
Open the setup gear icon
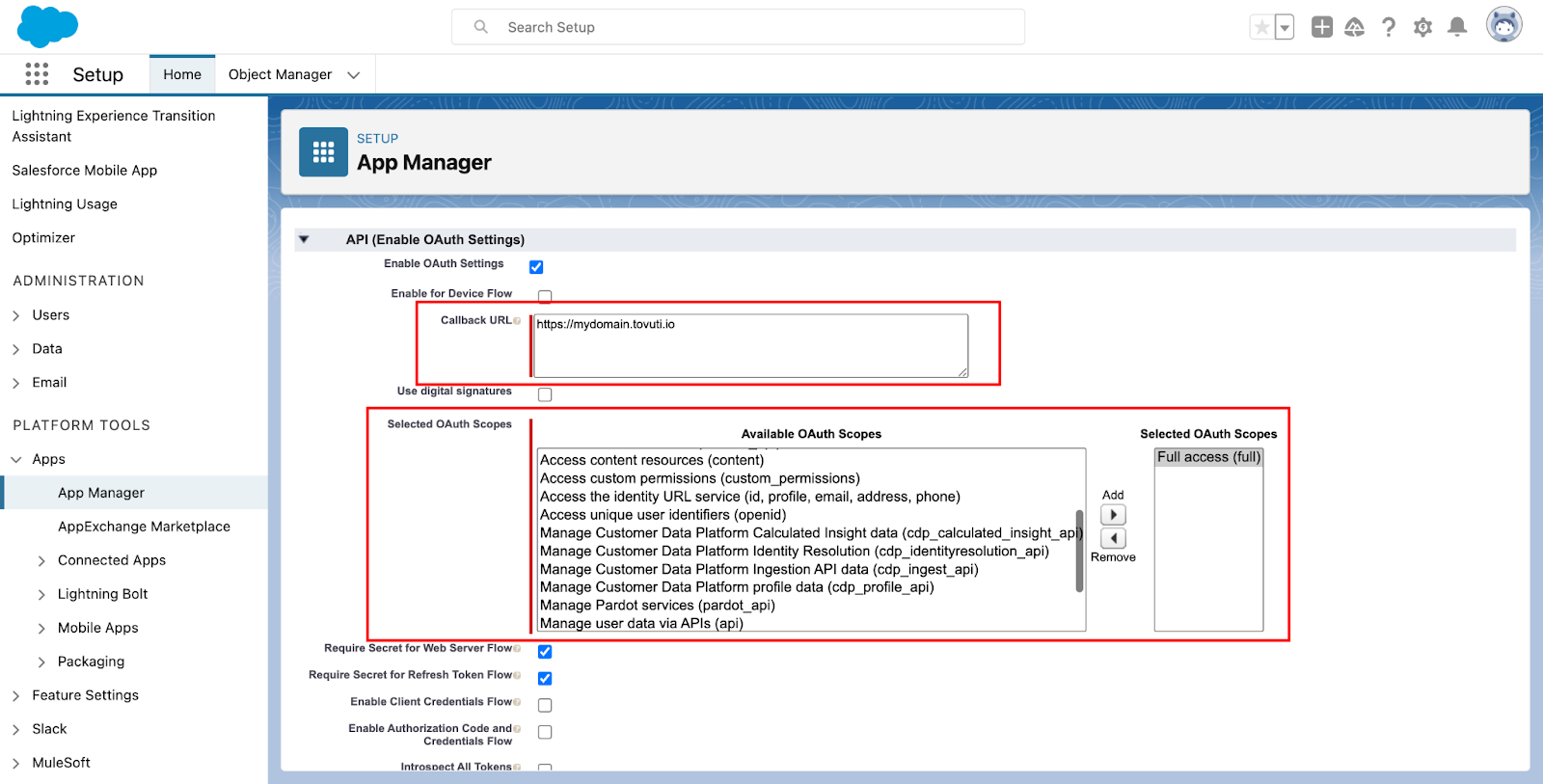click(1423, 27)
